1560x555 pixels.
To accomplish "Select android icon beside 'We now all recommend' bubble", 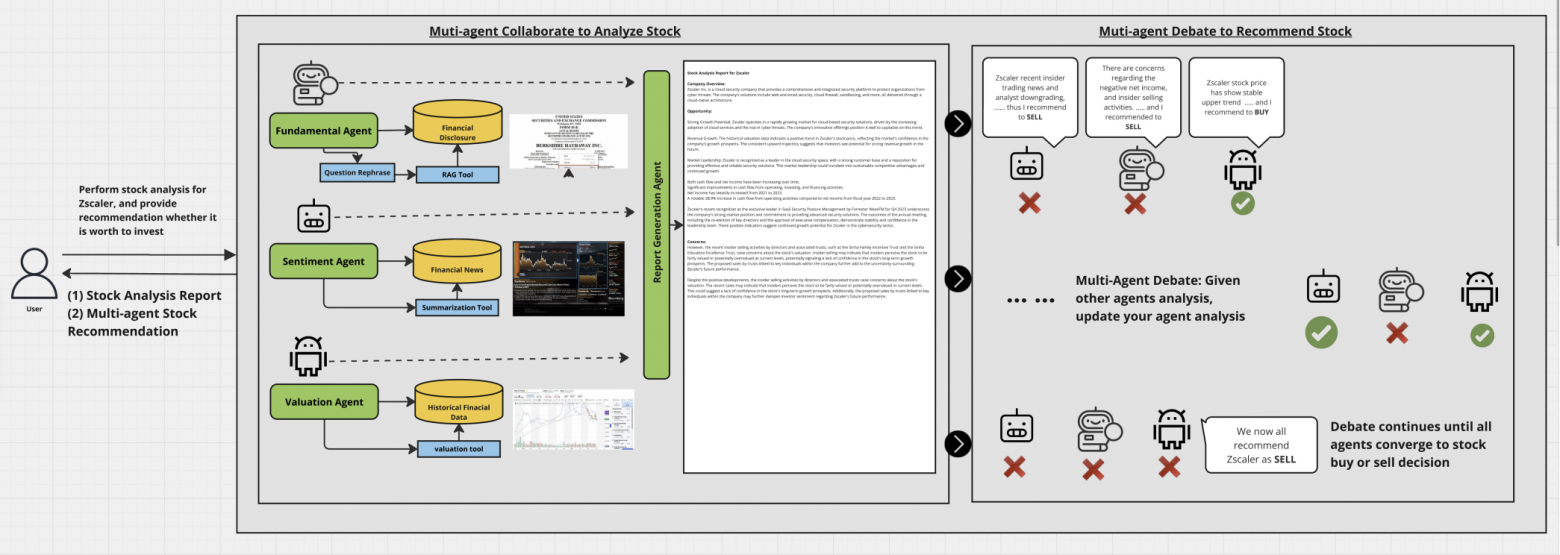I will [1172, 429].
